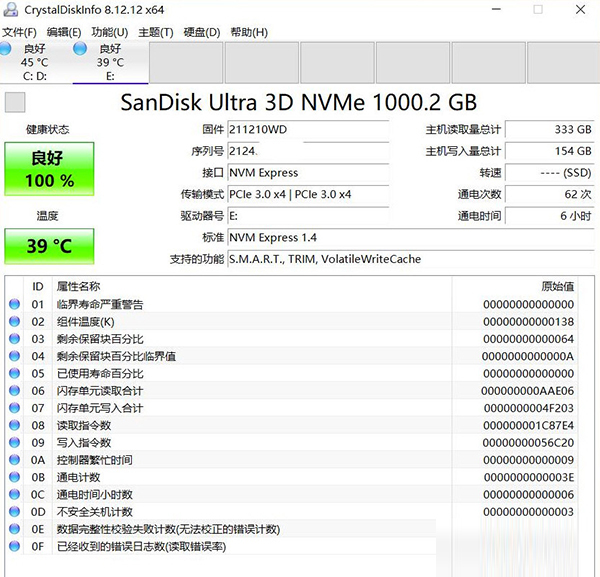Click the status orb for attribute 0F
Viewport: 600px width, 577px height.
point(14,546)
